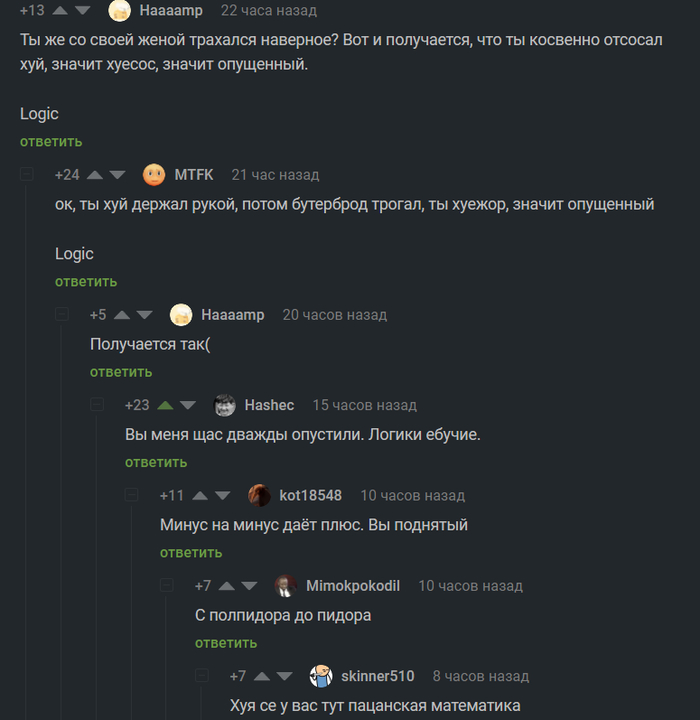Click the green upvote arrow on Hashec's comment
Viewport: 700px width, 720px height.
[165, 405]
